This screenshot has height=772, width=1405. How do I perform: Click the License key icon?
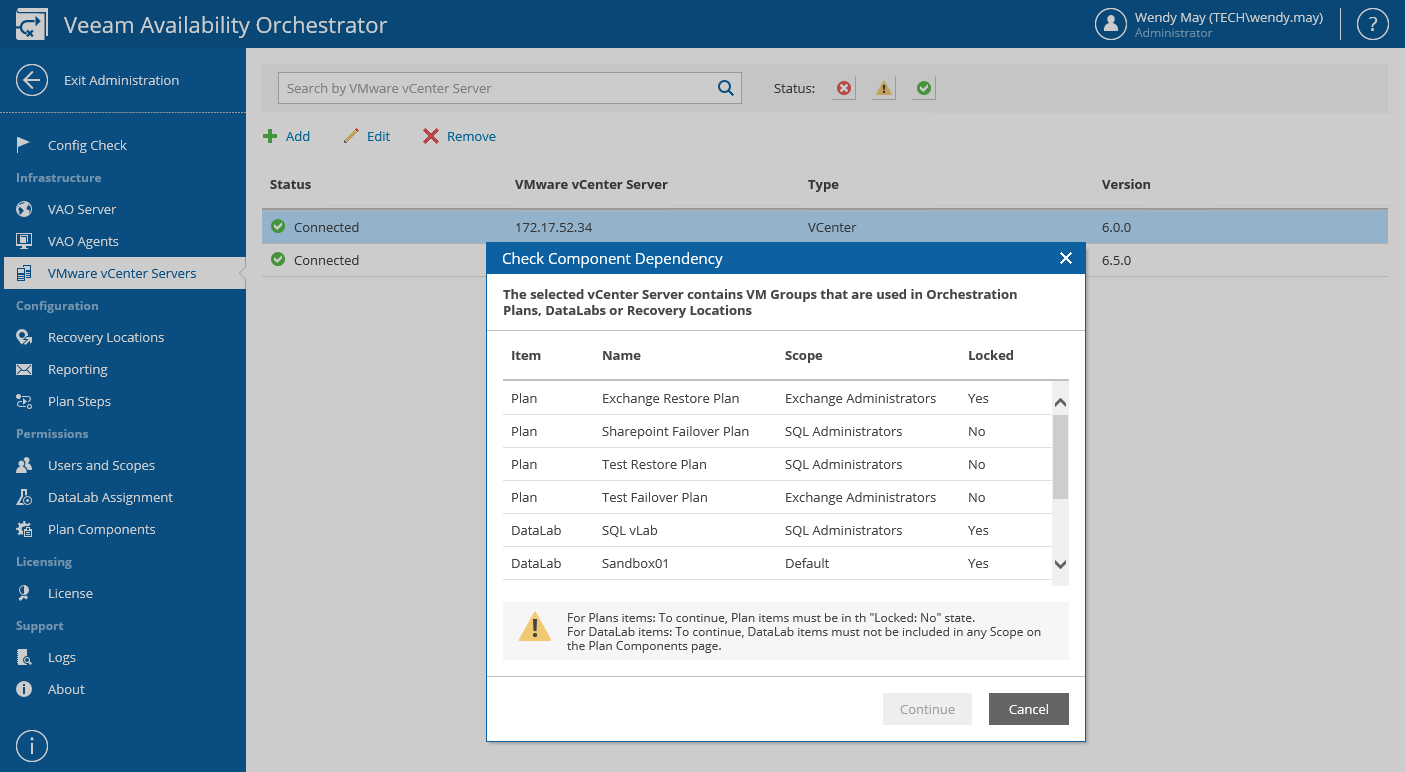pyautogui.click(x=24, y=593)
